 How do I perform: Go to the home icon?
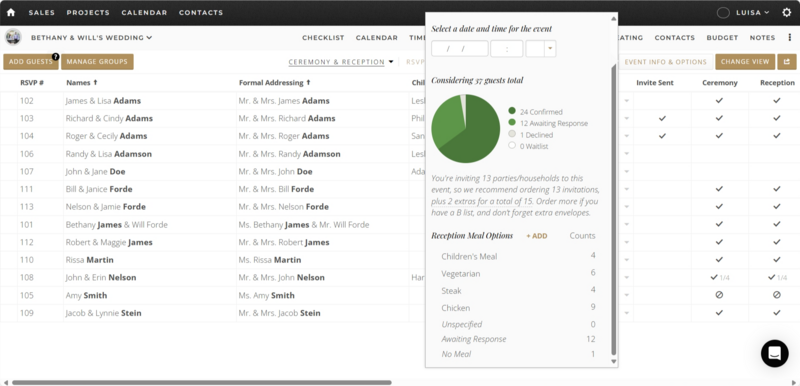pyautogui.click(x=11, y=12)
